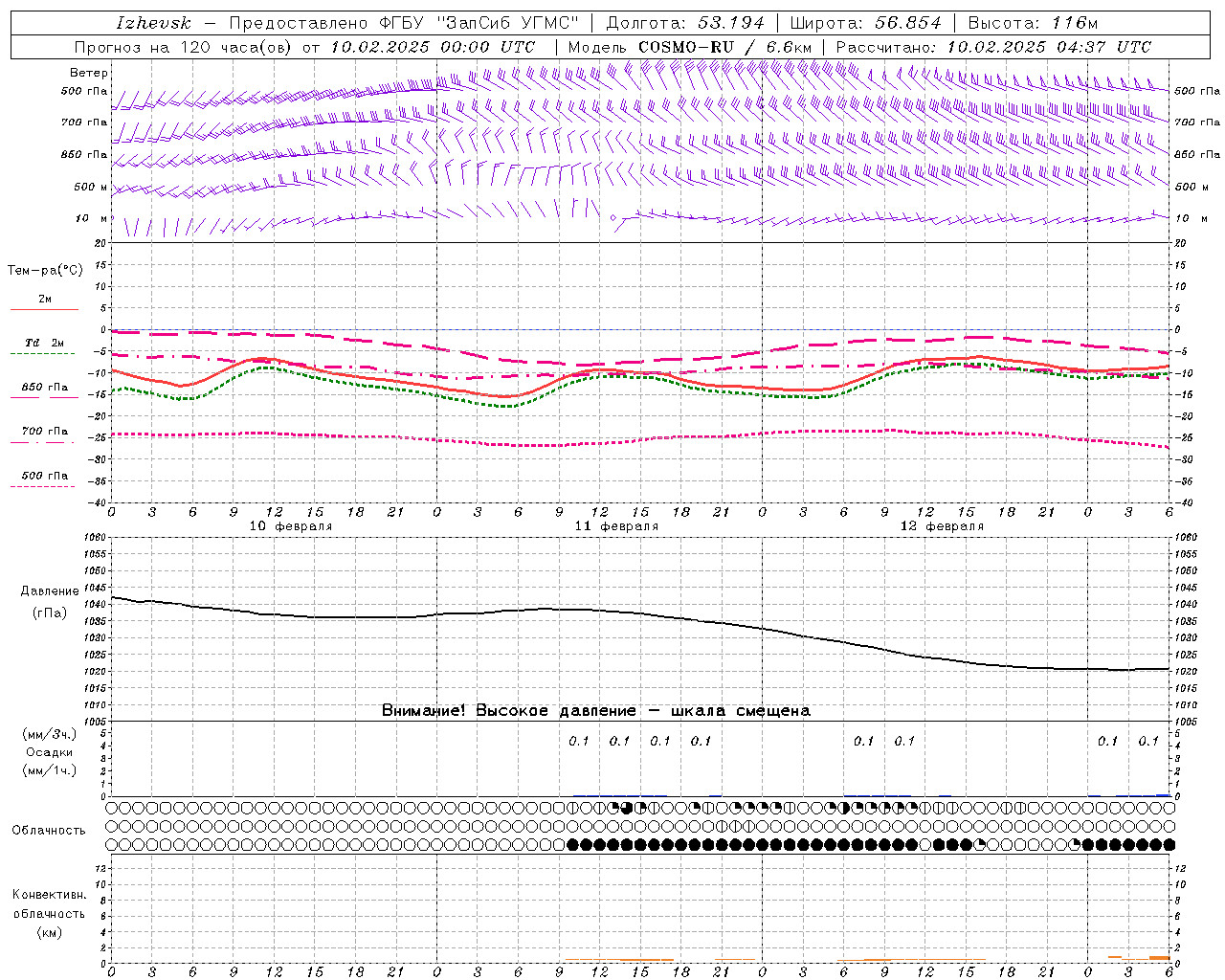Viewport: 1225px width, 980px height.
Task: Click the 'Ветер' wind label
Action: click(x=89, y=73)
